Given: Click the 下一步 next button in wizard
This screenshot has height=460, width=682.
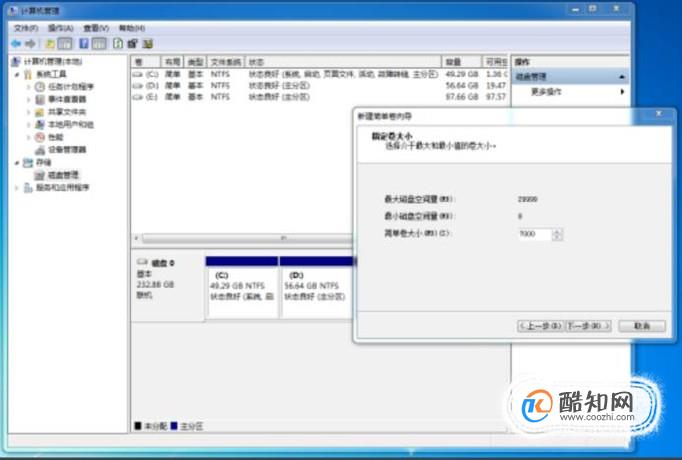Looking at the screenshot, I should tap(588, 326).
